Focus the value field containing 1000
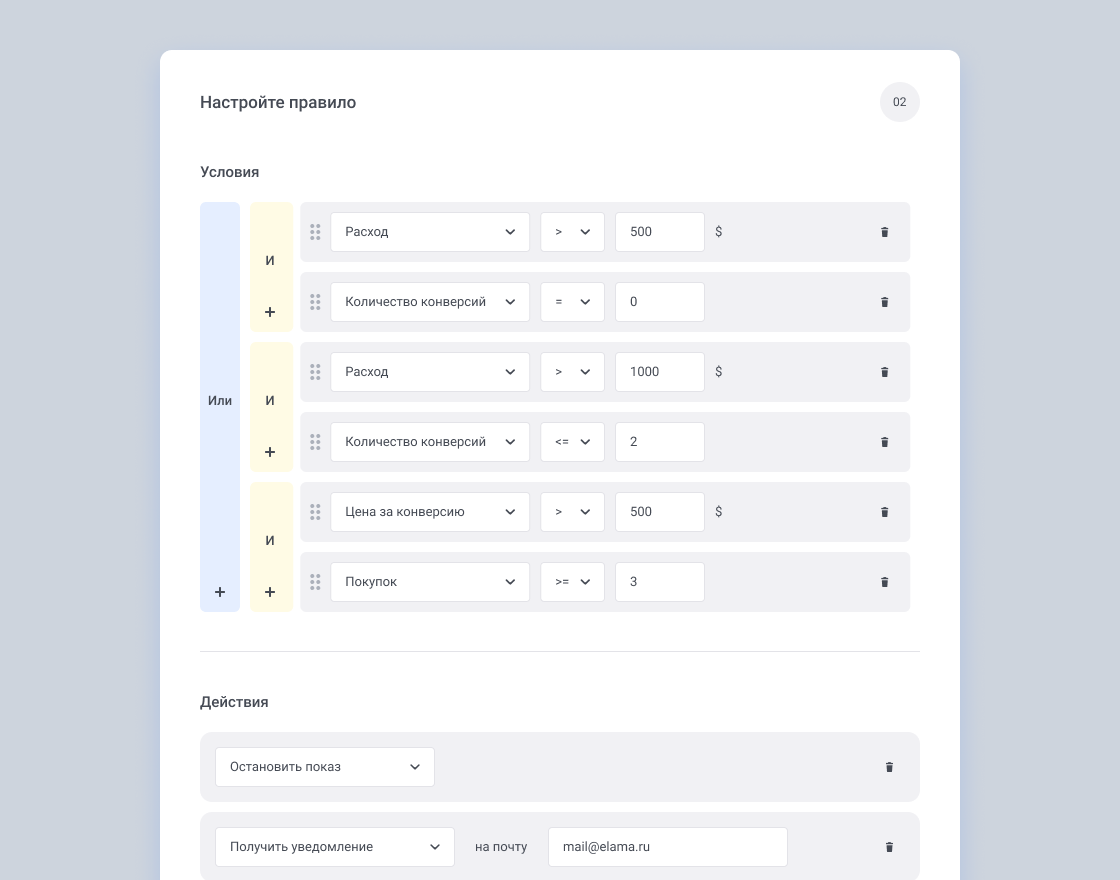Image resolution: width=1120 pixels, height=880 pixels. pyautogui.click(x=659, y=372)
